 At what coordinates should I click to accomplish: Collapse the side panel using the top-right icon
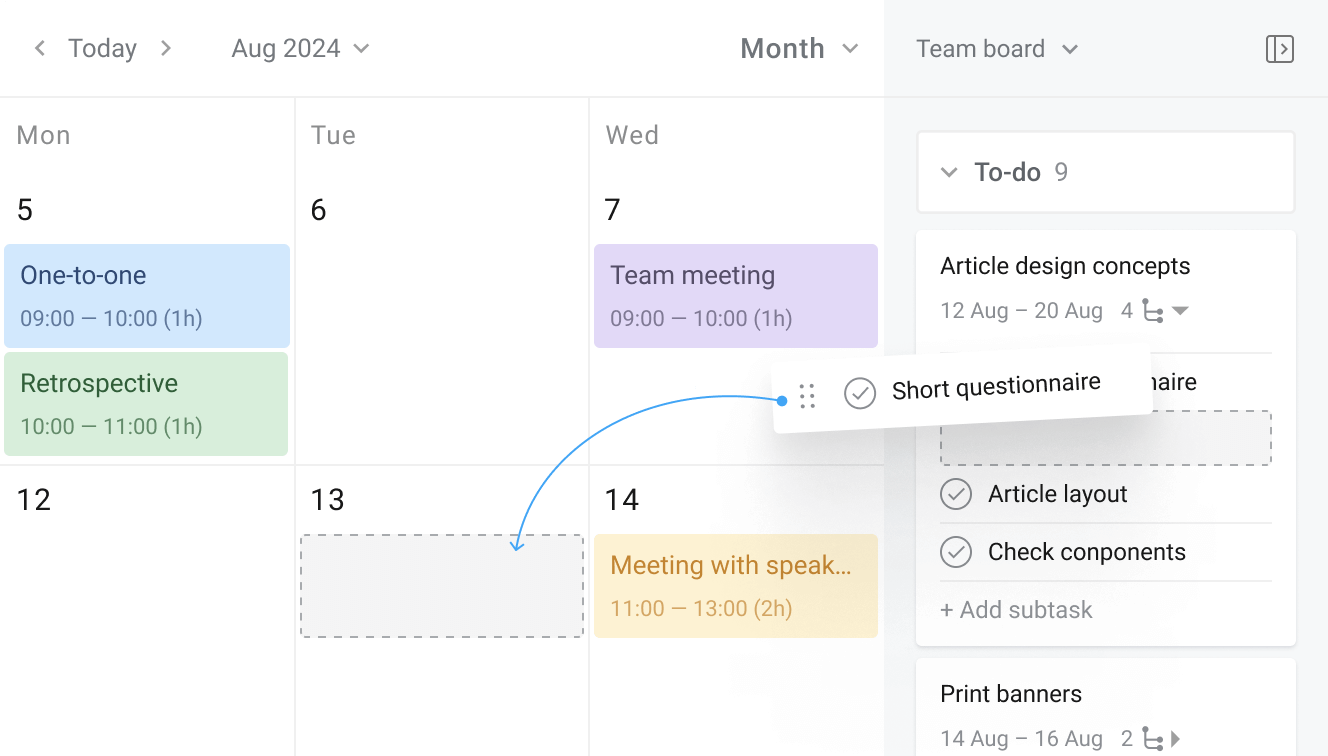click(1280, 48)
